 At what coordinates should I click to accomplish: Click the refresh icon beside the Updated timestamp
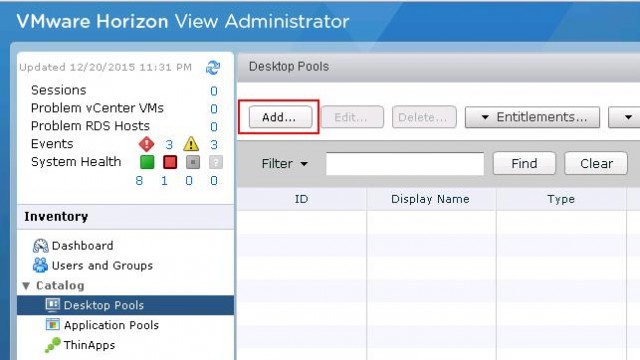[213, 67]
